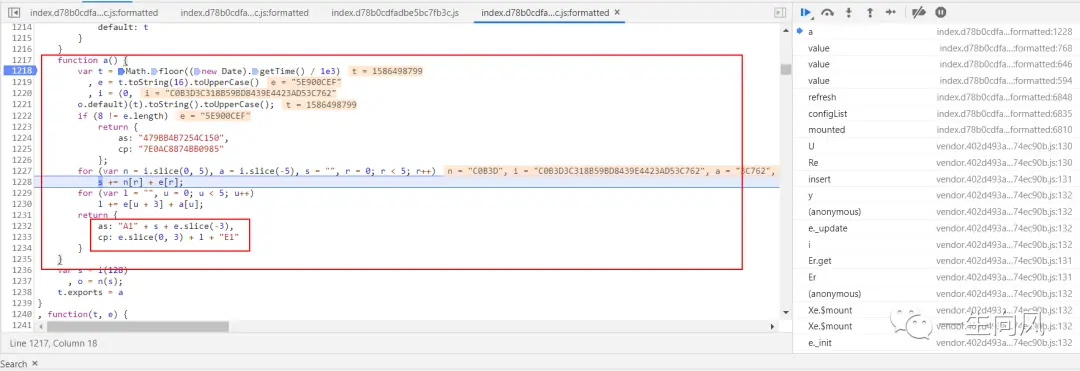Image resolution: width=1080 pixels, height=371 pixels.
Task: Set breakpoint at line number 1232
Action: (x=21, y=226)
